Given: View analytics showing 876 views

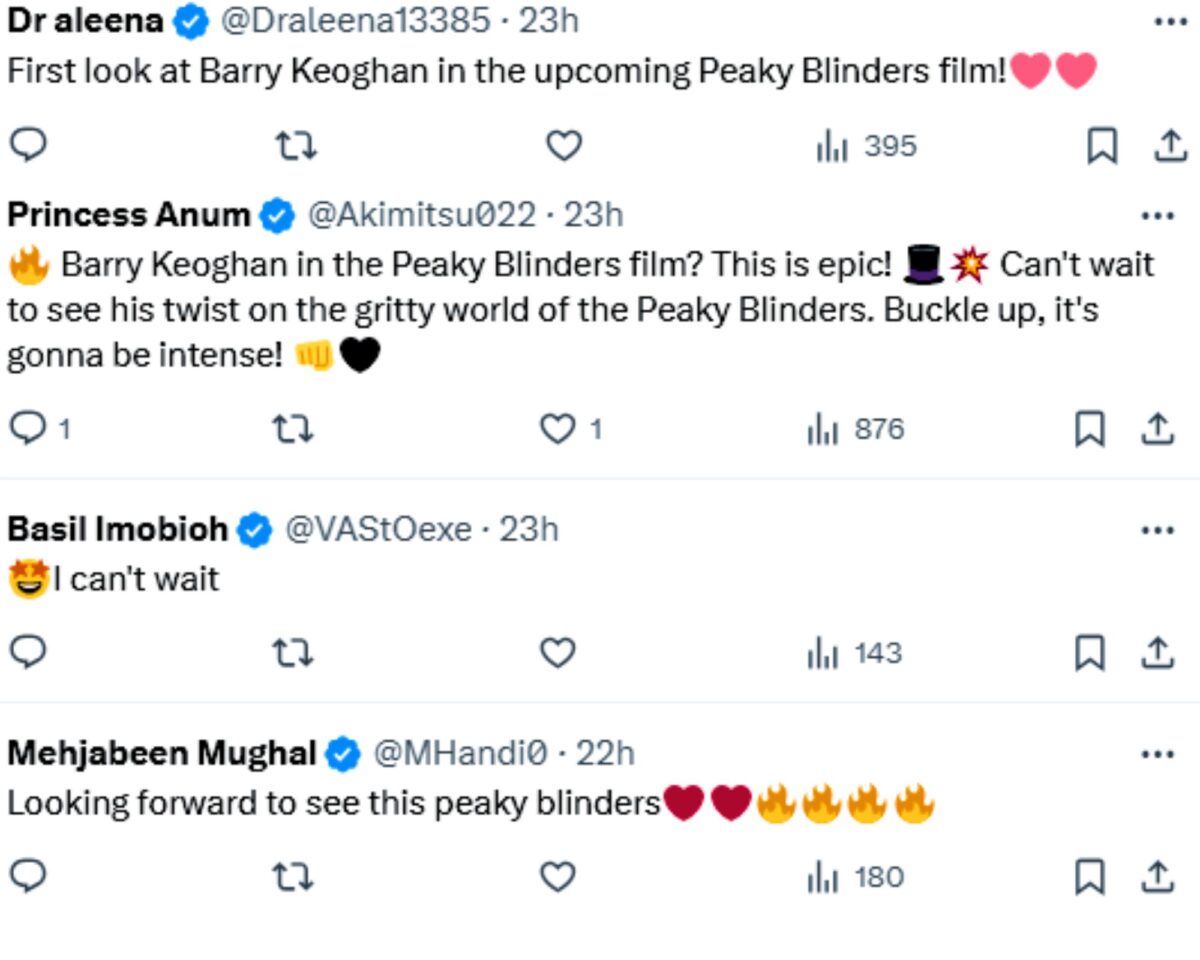Looking at the screenshot, I should [x=856, y=430].
